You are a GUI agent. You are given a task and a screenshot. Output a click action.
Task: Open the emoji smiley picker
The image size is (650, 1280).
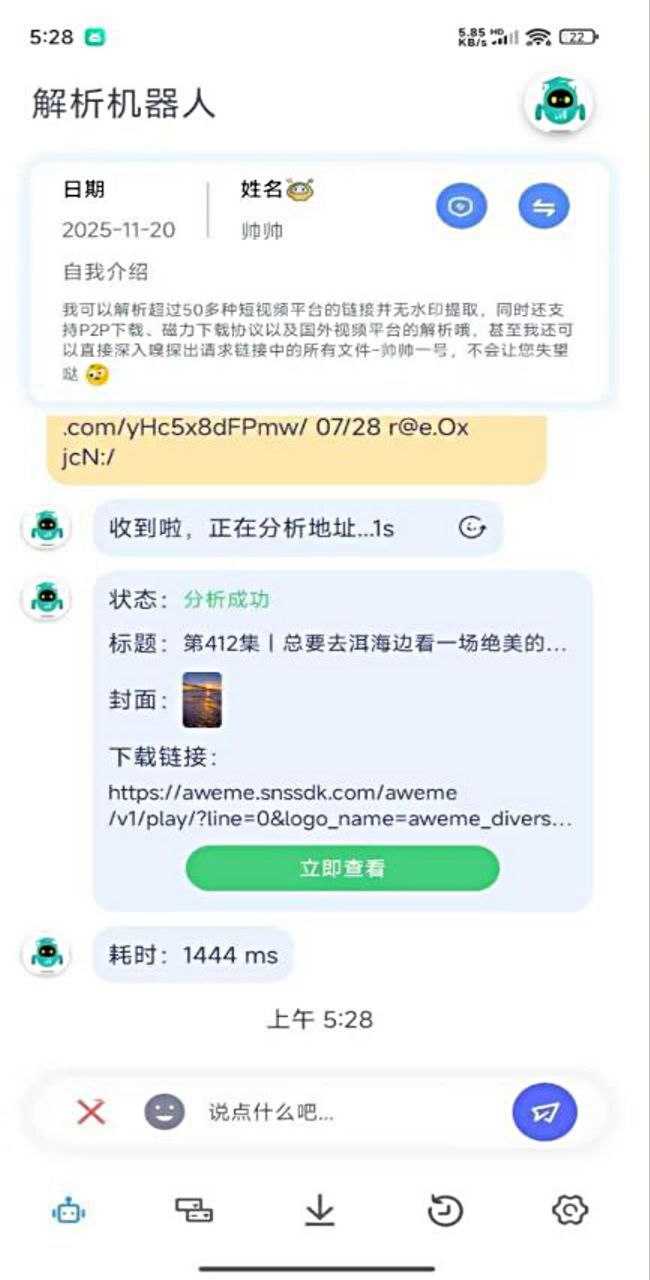(x=164, y=1111)
